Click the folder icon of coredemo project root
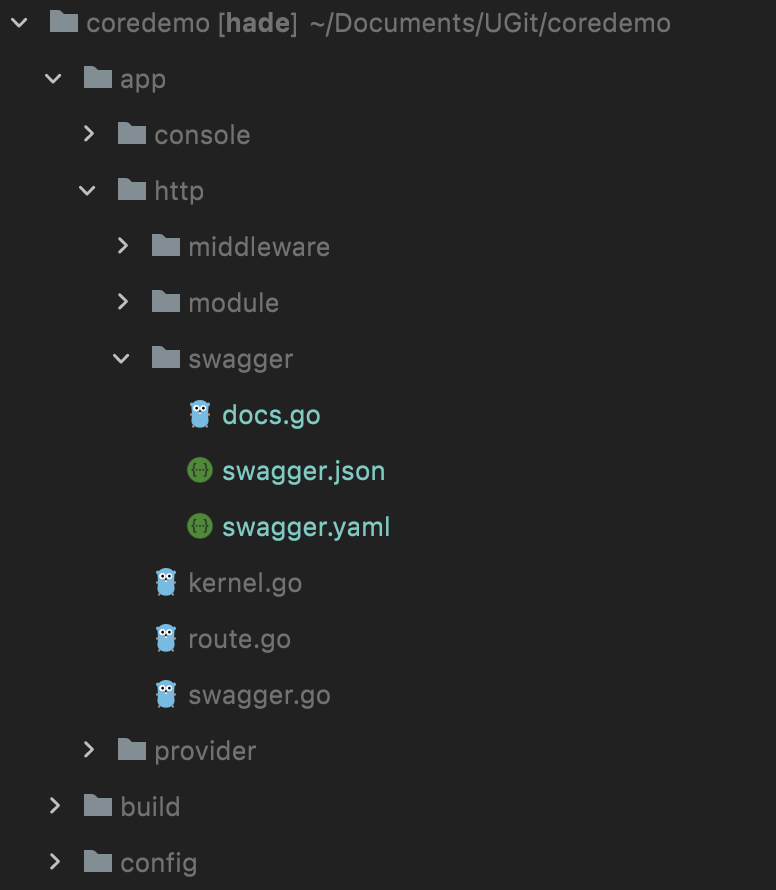Screen dimensions: 776x890 click(64, 22)
